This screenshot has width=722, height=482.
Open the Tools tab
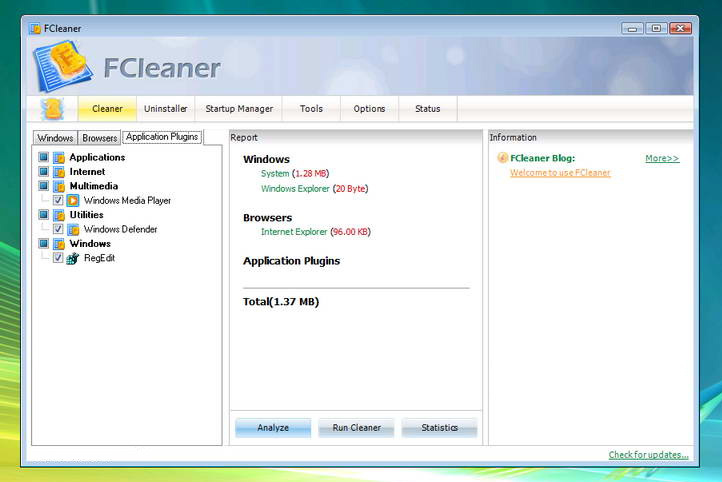tap(311, 109)
